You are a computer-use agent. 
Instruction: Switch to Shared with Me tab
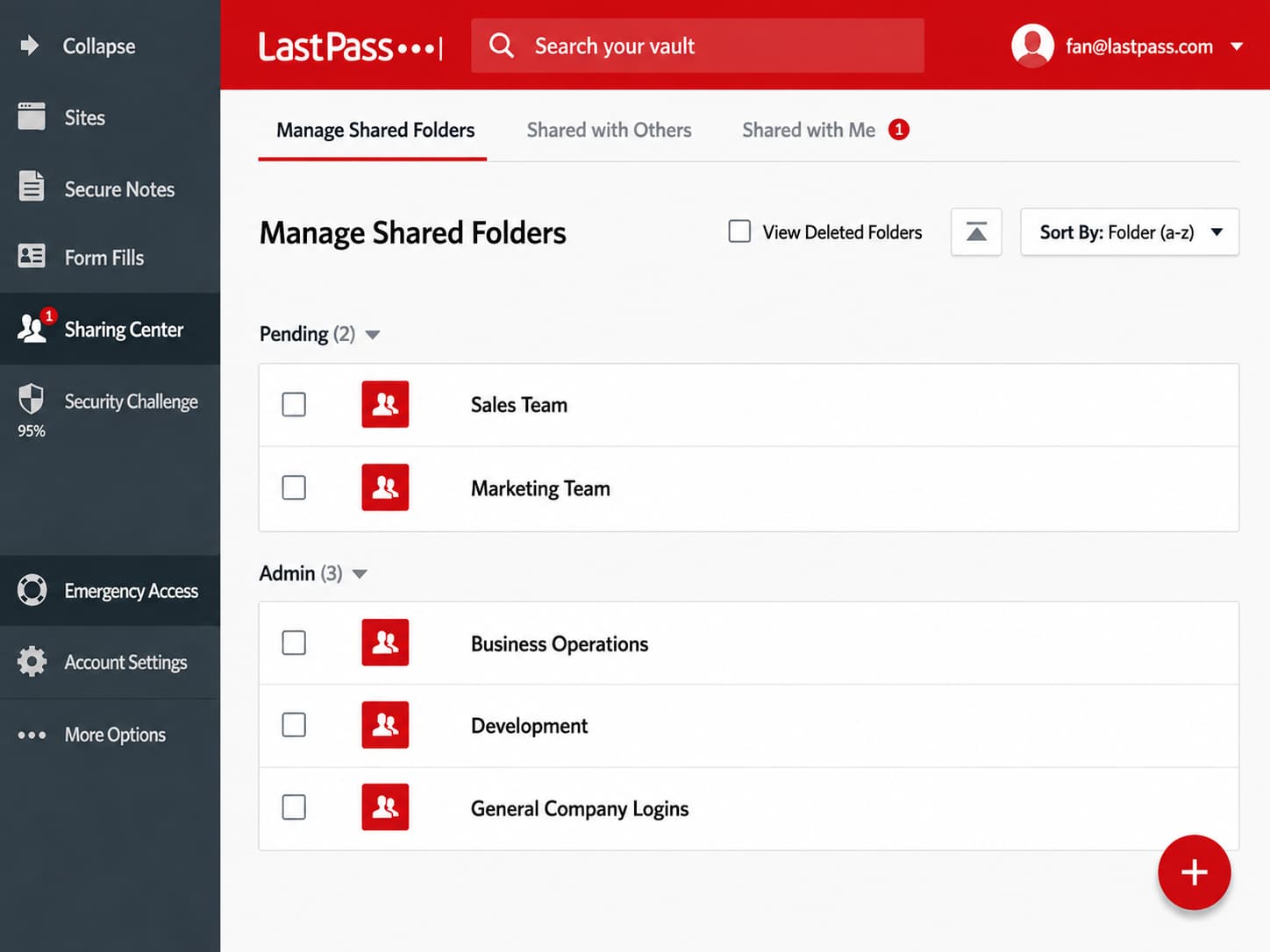(809, 130)
